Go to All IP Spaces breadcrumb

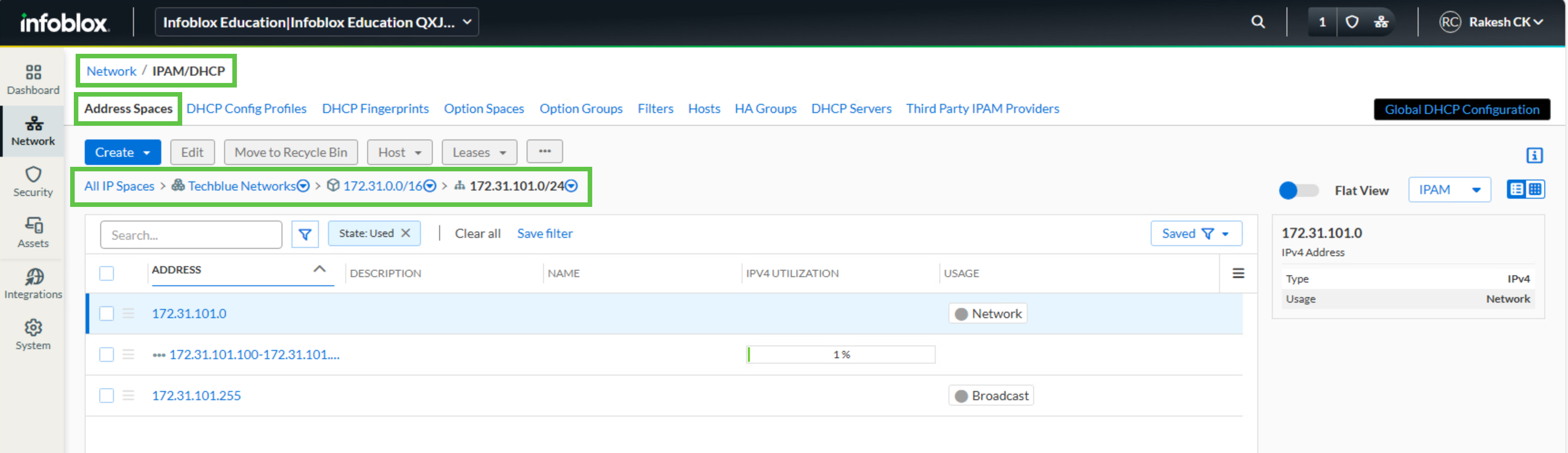[x=119, y=186]
